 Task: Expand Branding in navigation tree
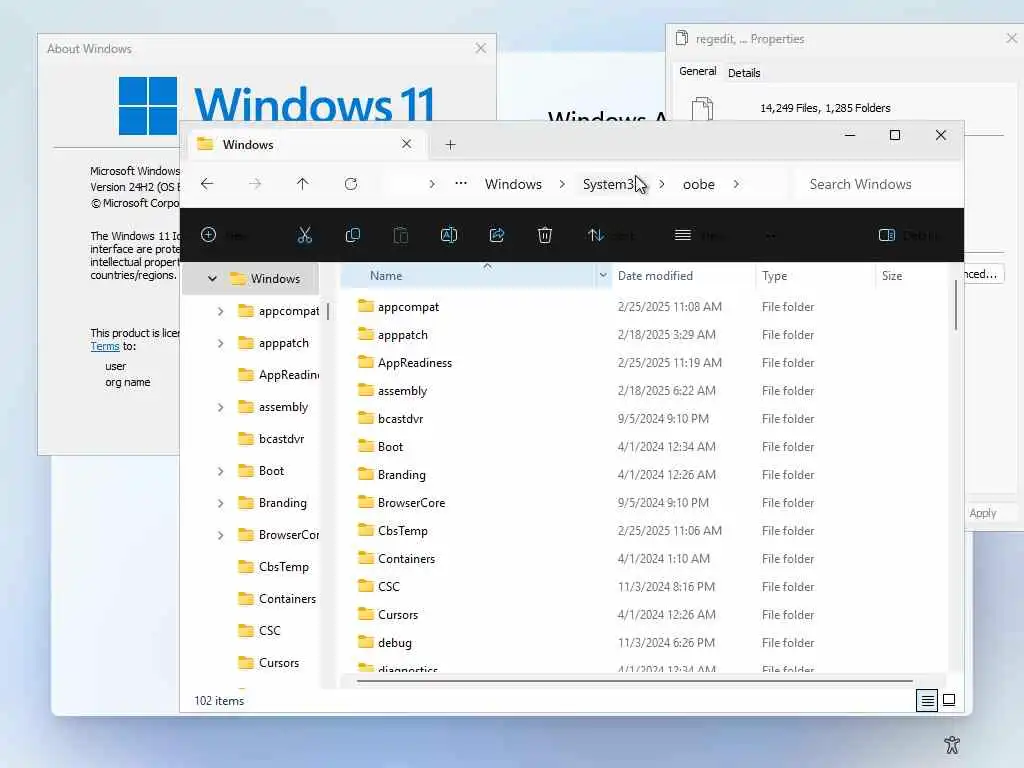click(x=221, y=504)
